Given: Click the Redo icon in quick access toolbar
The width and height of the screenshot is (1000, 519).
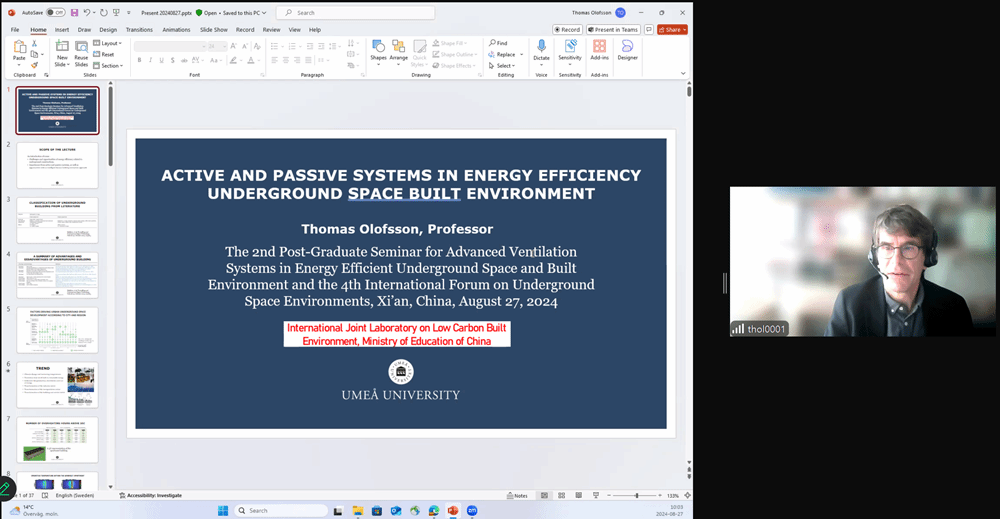Looking at the screenshot, I should pyautogui.click(x=103, y=13).
